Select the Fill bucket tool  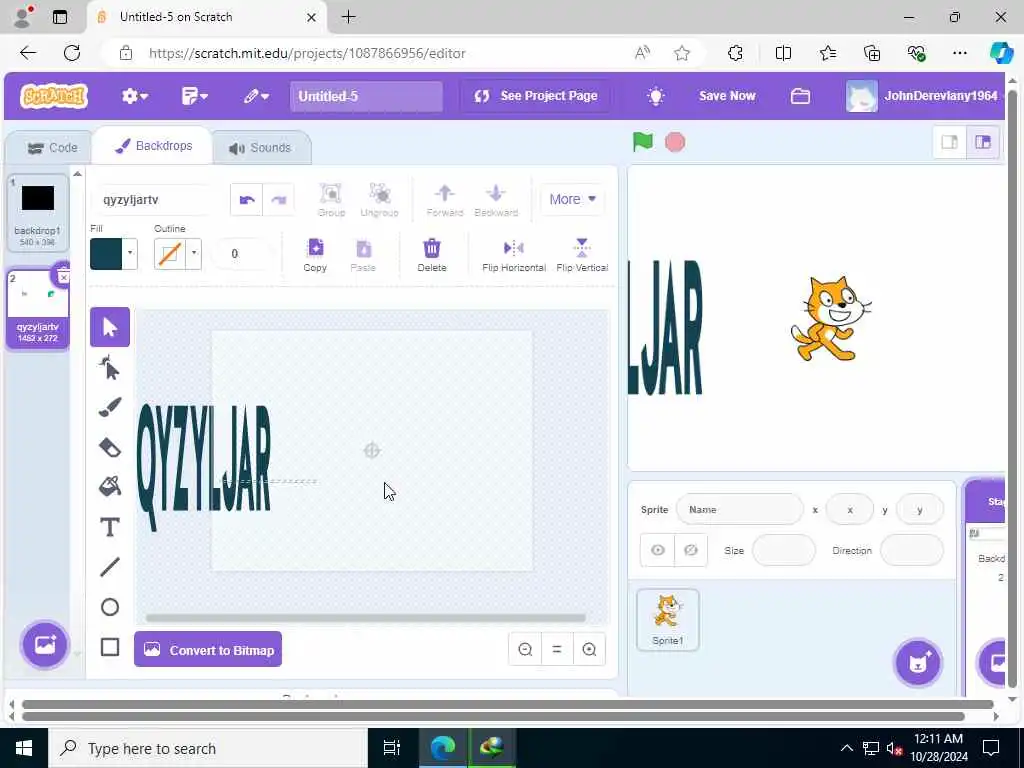coord(110,487)
